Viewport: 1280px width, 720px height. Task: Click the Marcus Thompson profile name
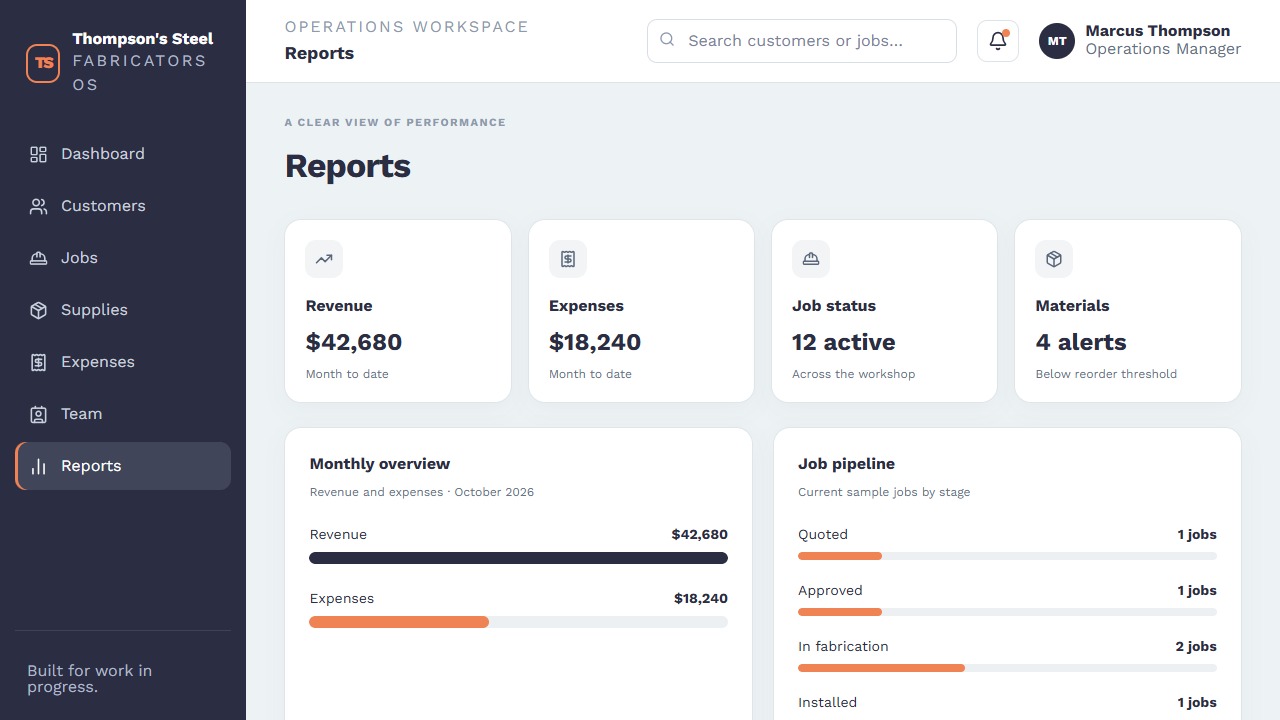tap(1158, 31)
